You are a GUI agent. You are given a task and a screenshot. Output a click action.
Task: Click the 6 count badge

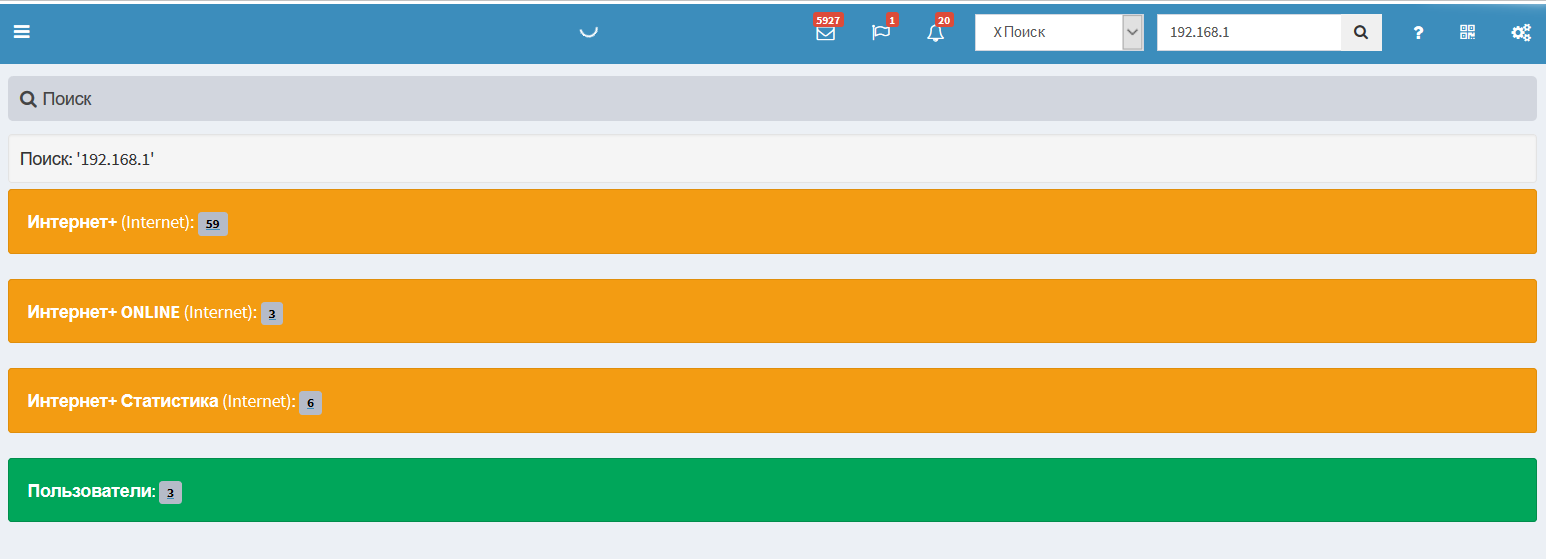pyautogui.click(x=310, y=403)
